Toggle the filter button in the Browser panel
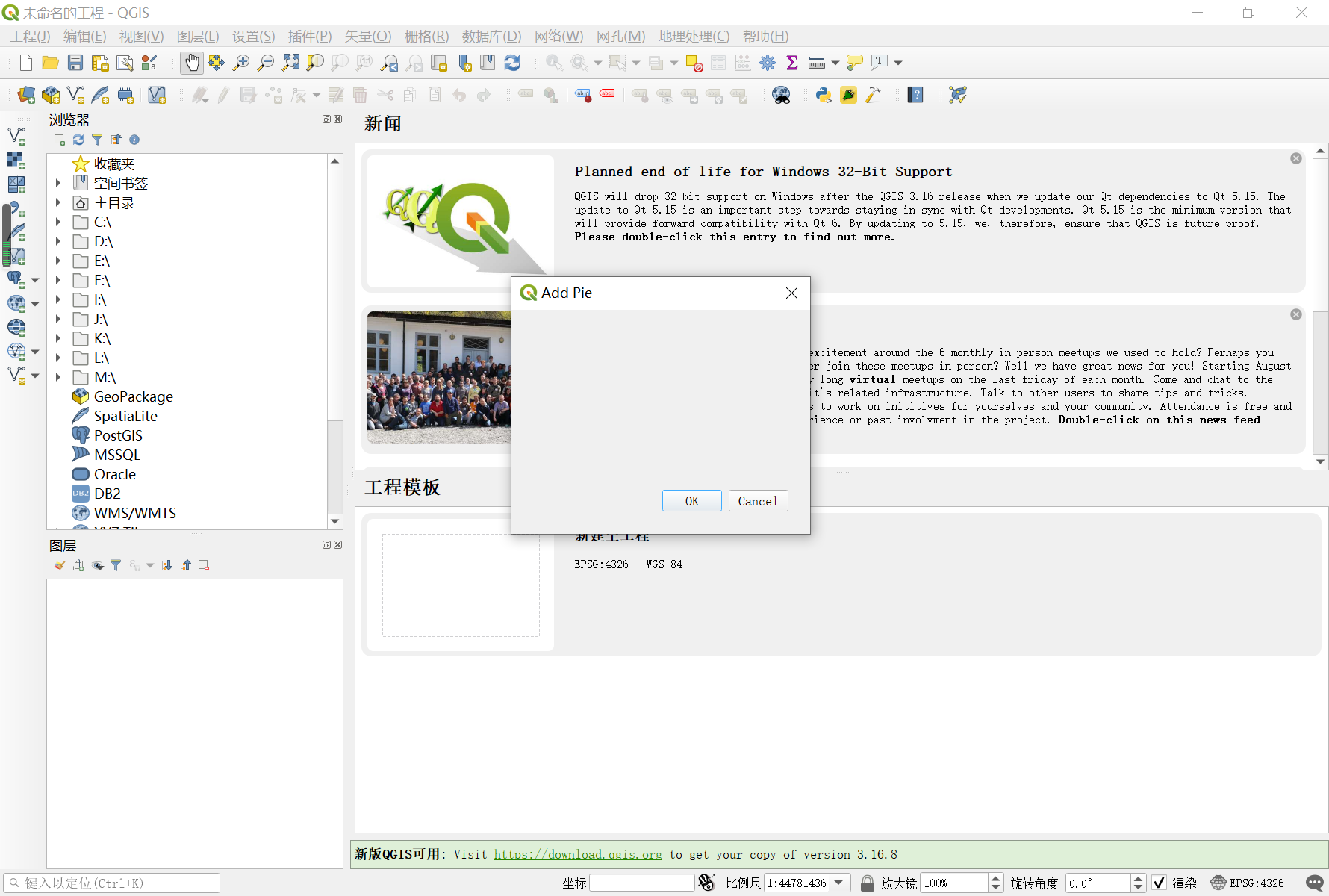This screenshot has height=896, width=1329. point(97,140)
